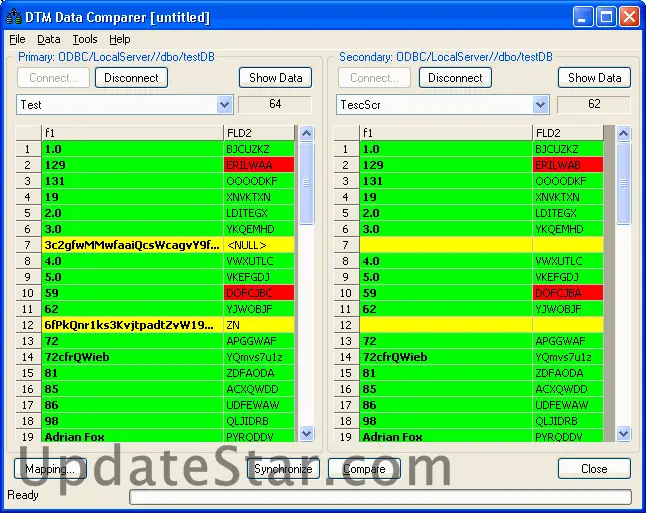Viewport: 646px width, 513px height.
Task: Select red cell ERILWAB in Secondary grid
Action: point(568,165)
